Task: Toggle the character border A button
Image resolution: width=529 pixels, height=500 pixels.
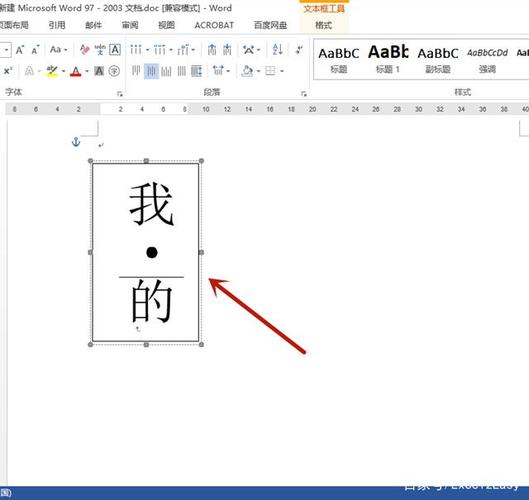Action: tap(115, 50)
